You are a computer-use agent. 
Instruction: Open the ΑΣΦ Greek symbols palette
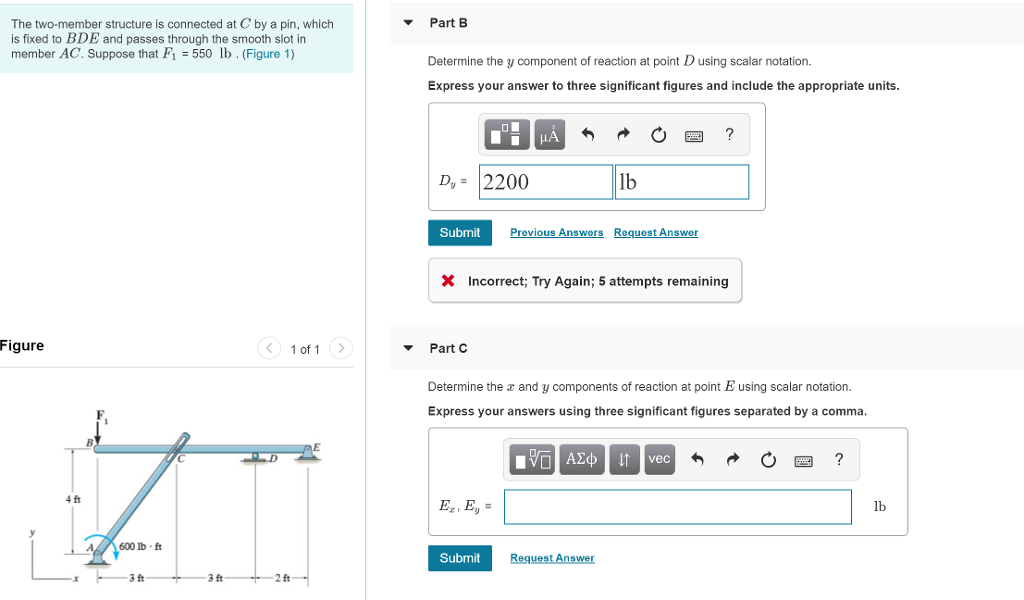(581, 460)
